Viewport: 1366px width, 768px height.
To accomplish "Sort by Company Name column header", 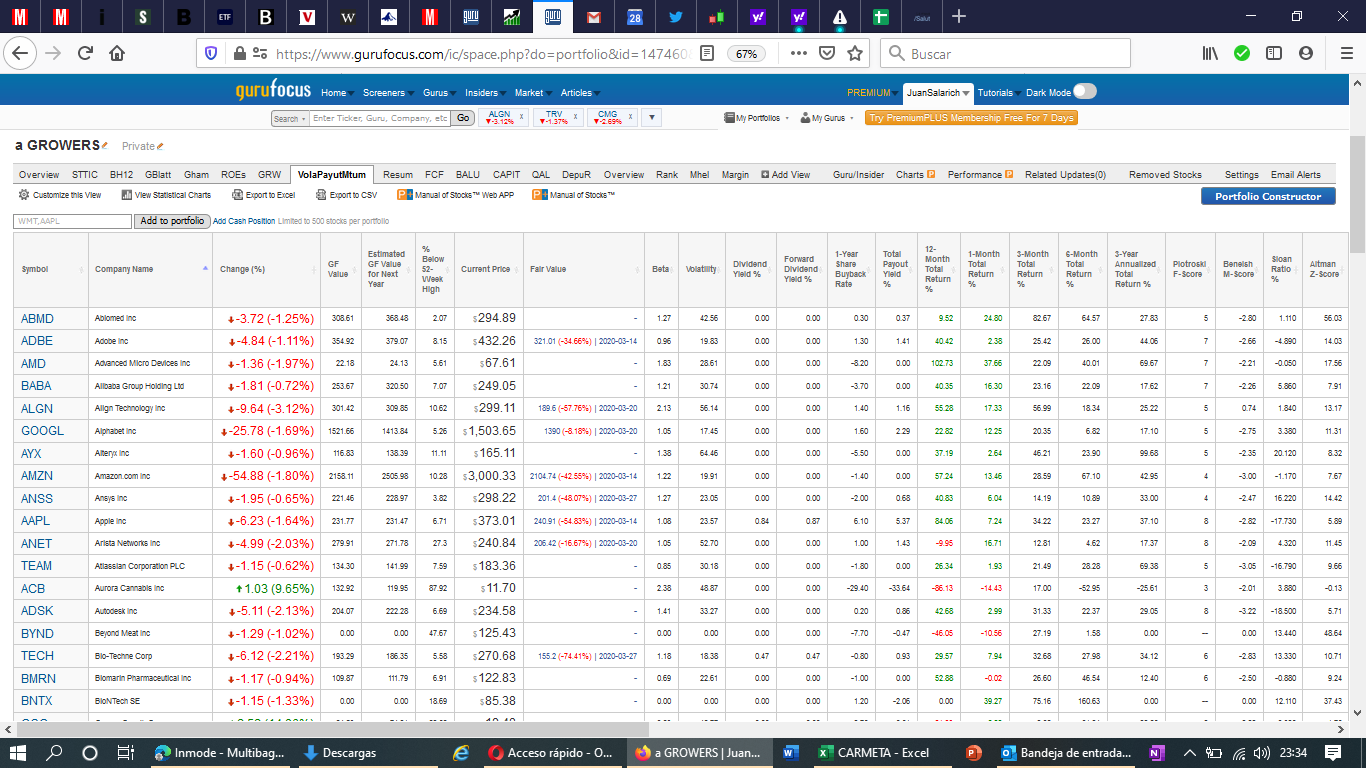I will (150, 269).
